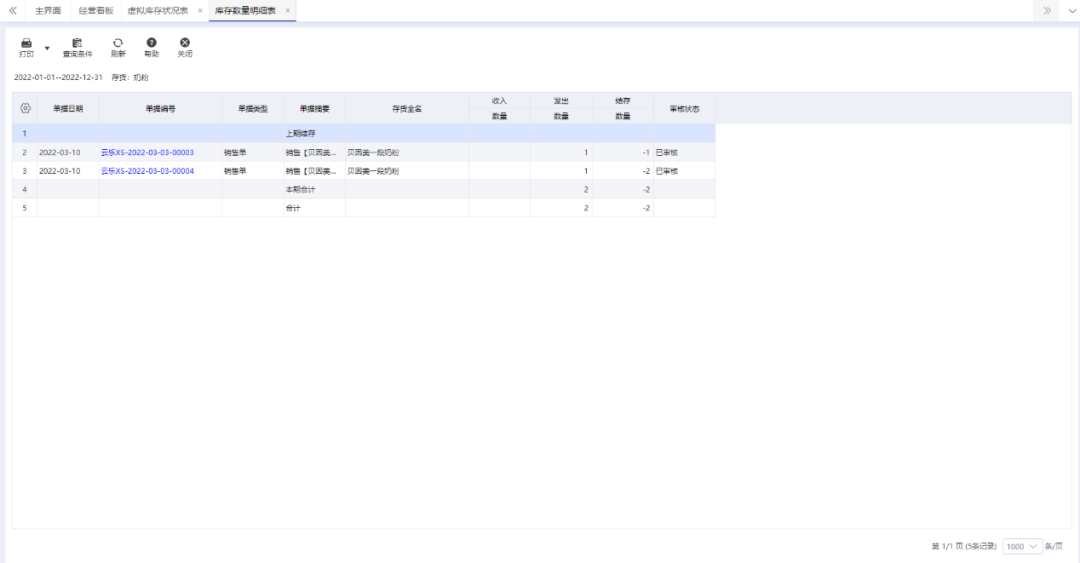Open document link ending in 00003
The width and height of the screenshot is (1080, 563).
[x=147, y=153]
